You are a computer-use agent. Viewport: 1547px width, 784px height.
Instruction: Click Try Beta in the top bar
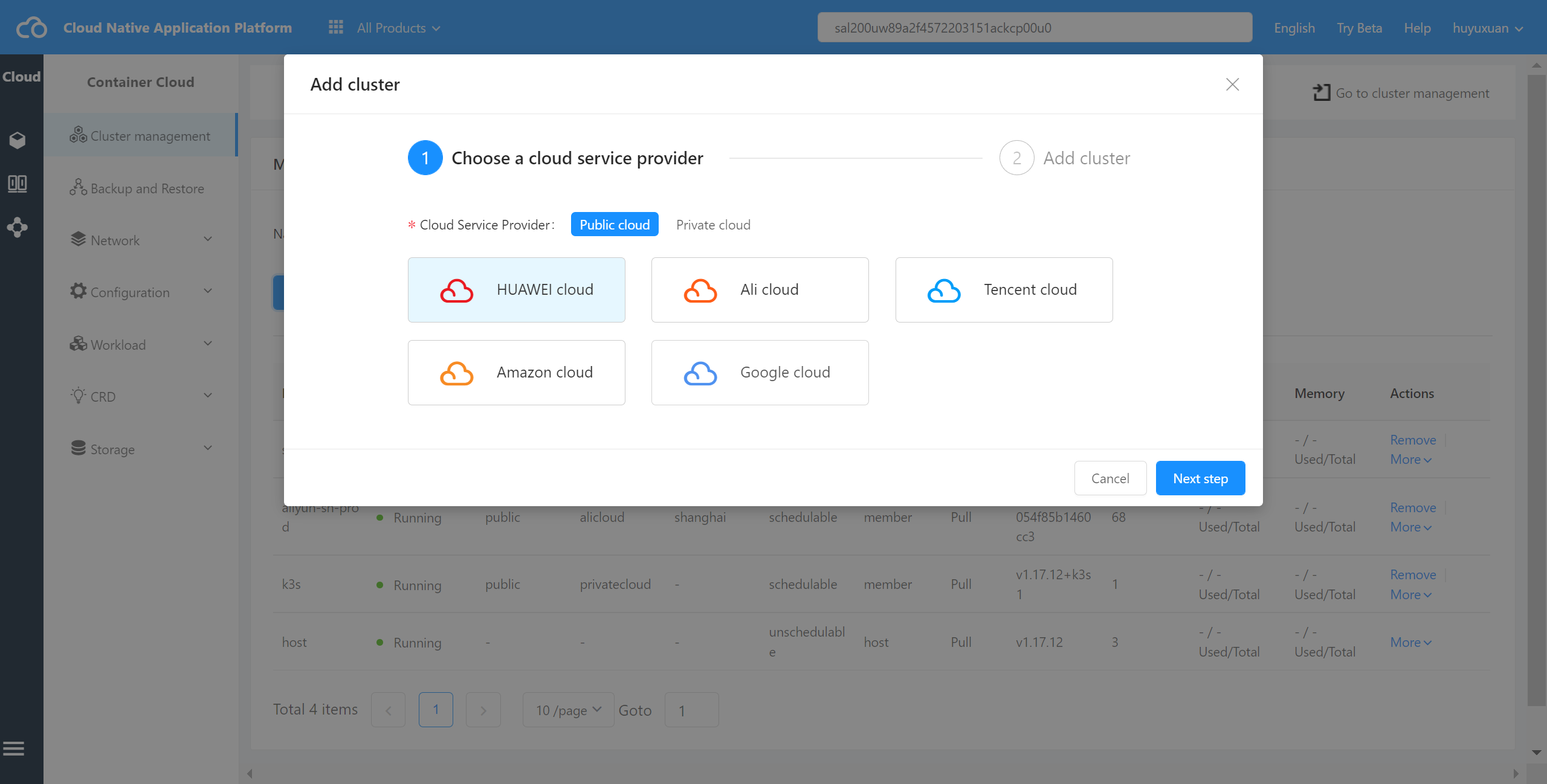click(x=1359, y=28)
